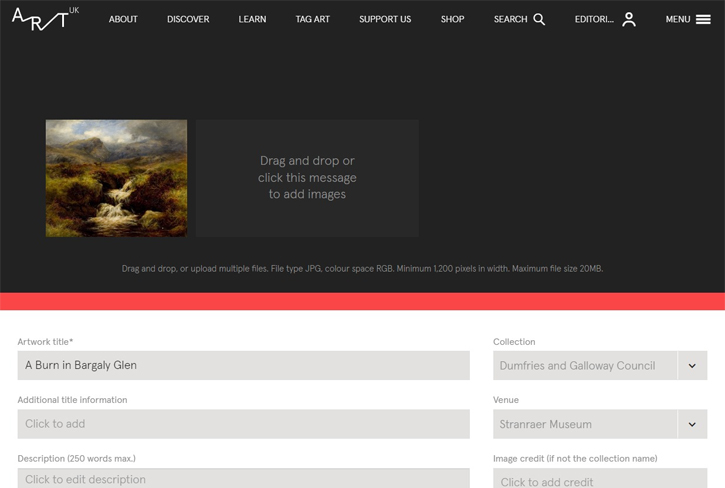The width and height of the screenshot is (725, 488).
Task: Click the Editori... account name
Action: 594,19
